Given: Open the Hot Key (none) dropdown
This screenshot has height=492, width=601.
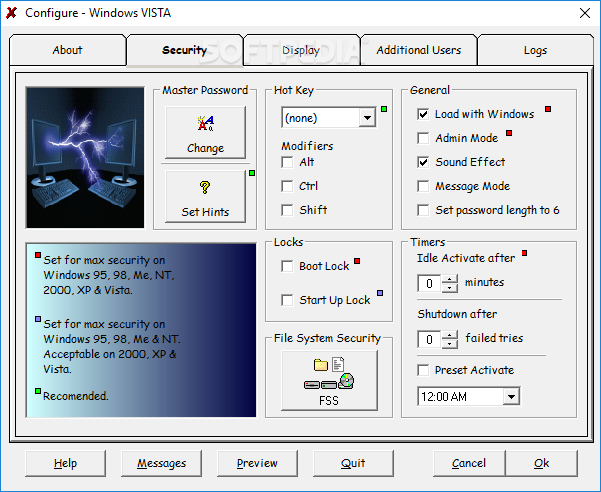Looking at the screenshot, I should click(x=367, y=118).
